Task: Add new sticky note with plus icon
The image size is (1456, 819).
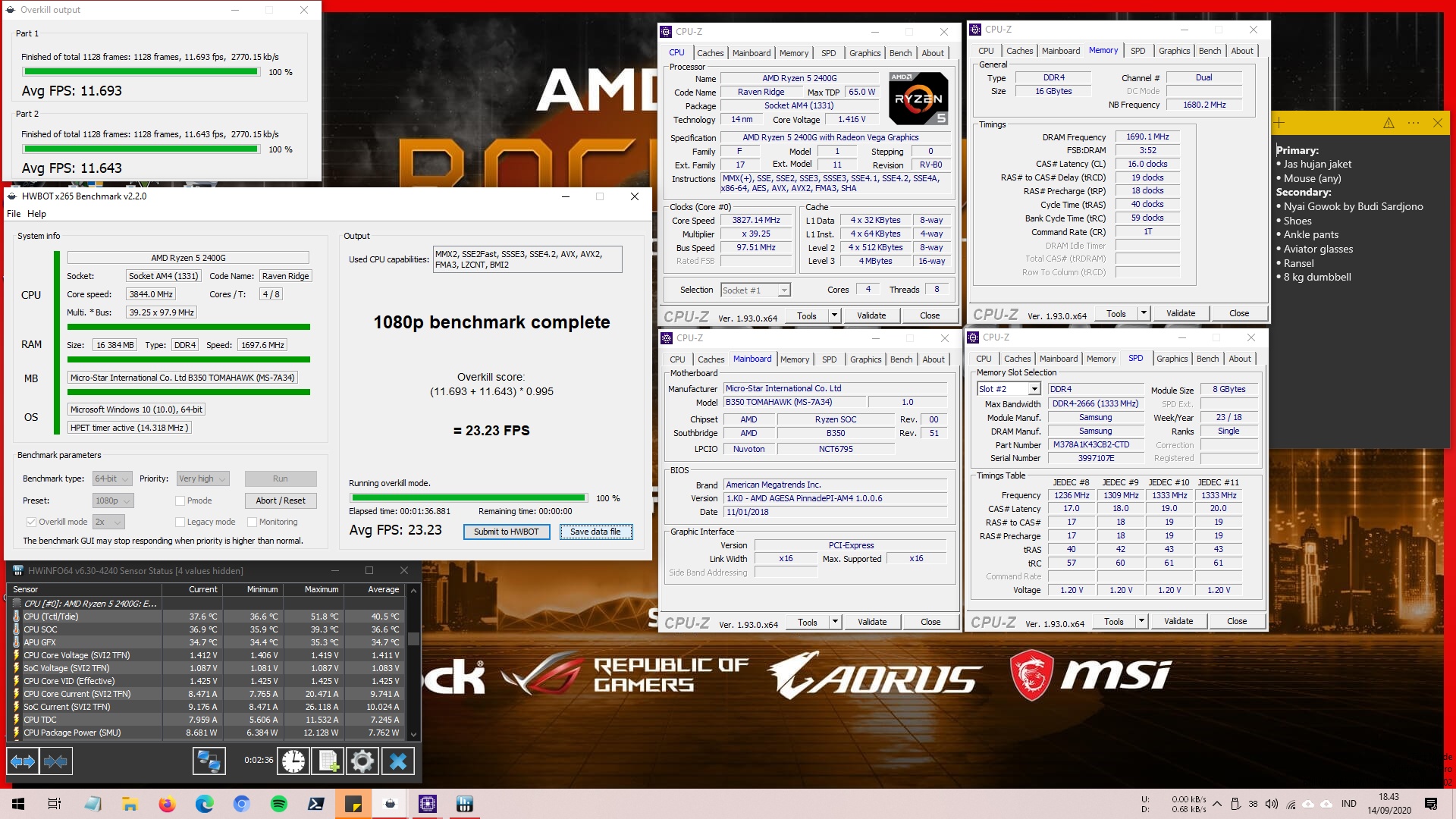Action: tap(1280, 123)
